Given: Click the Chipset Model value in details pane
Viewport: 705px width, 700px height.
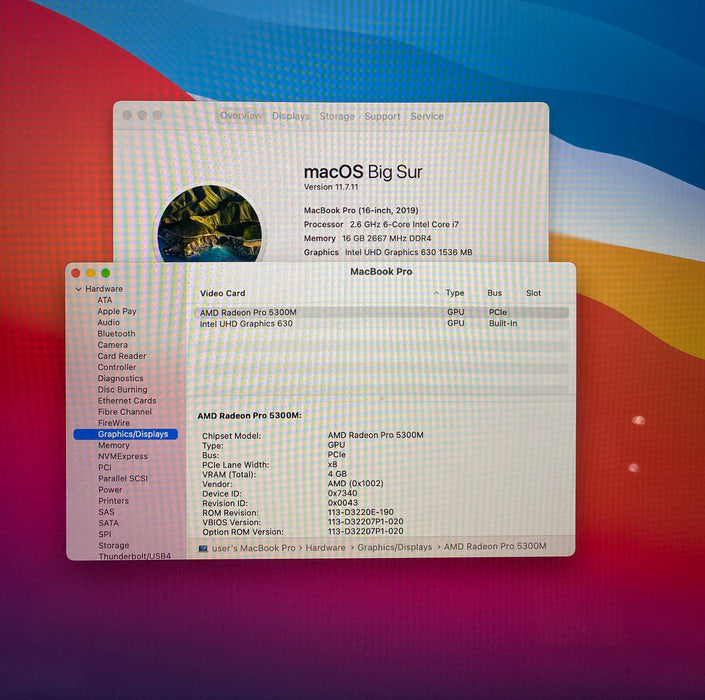Looking at the screenshot, I should 375,435.
